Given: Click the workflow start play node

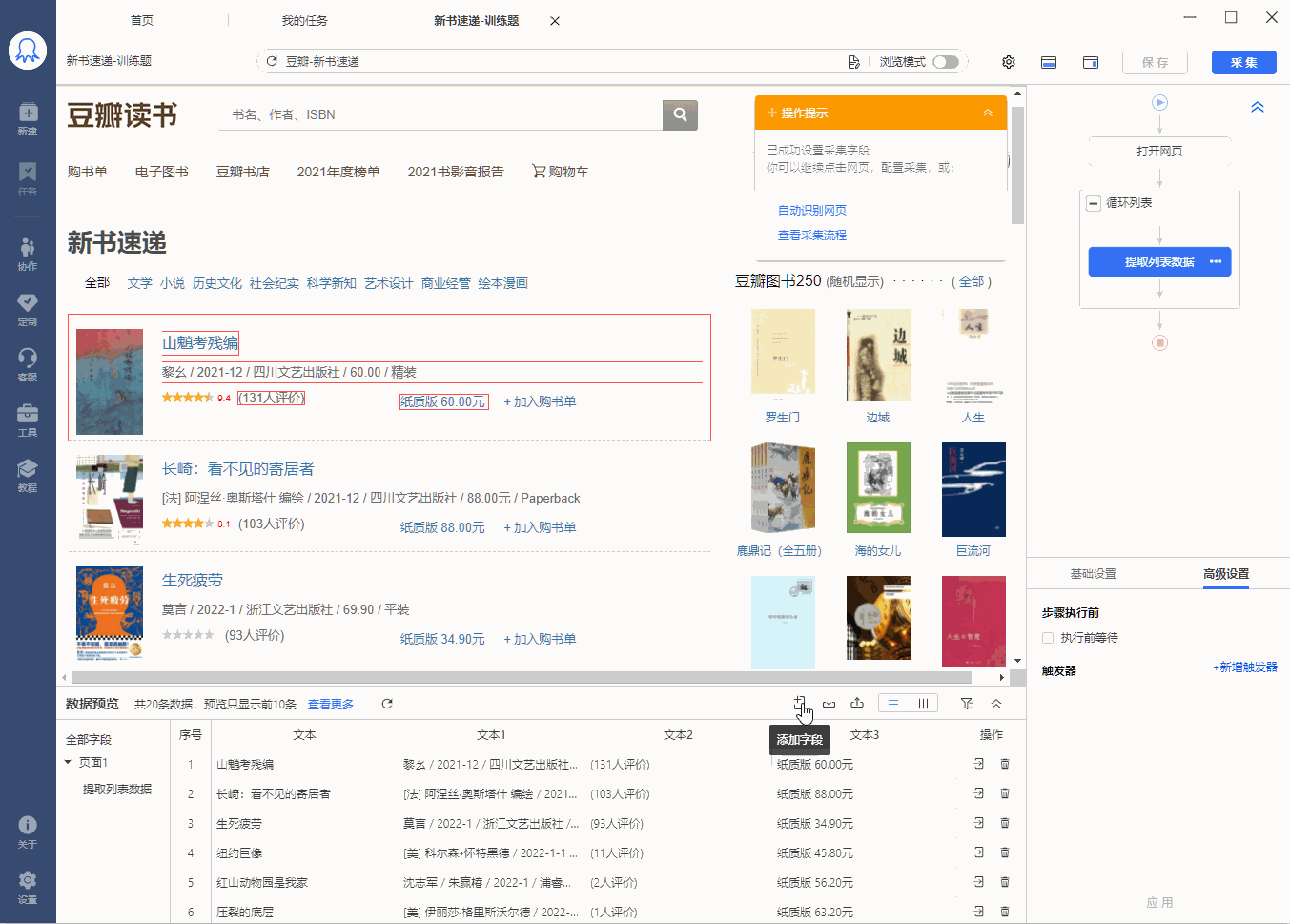Looking at the screenshot, I should pos(1159,102).
